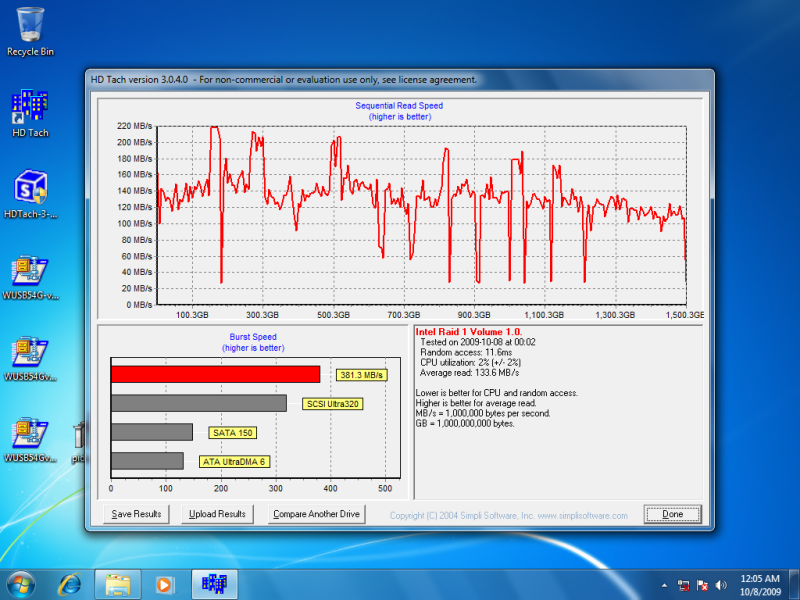Click the "100.3GB" axis label
The height and width of the screenshot is (600, 800).
click(192, 315)
